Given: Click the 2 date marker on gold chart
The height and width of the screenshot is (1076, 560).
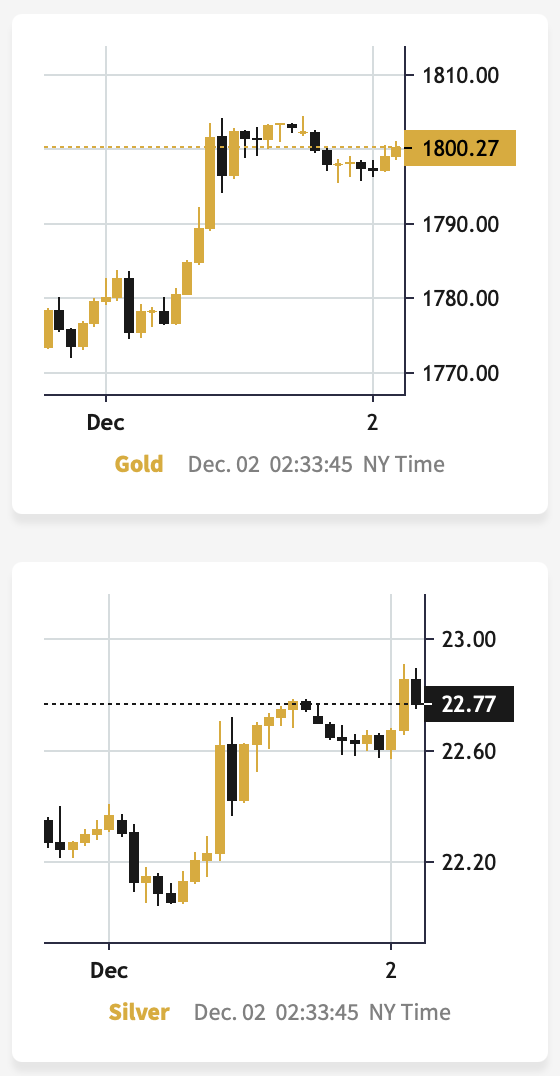Looking at the screenshot, I should 373,422.
